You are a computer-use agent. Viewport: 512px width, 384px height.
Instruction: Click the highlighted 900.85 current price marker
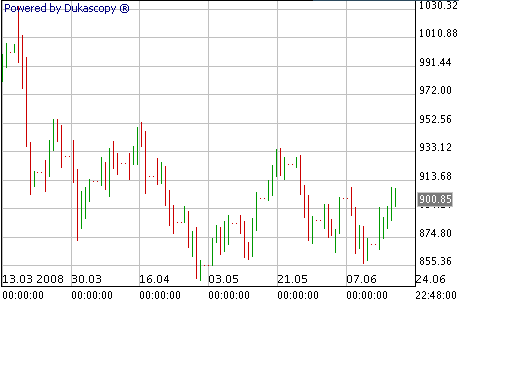[x=435, y=199]
